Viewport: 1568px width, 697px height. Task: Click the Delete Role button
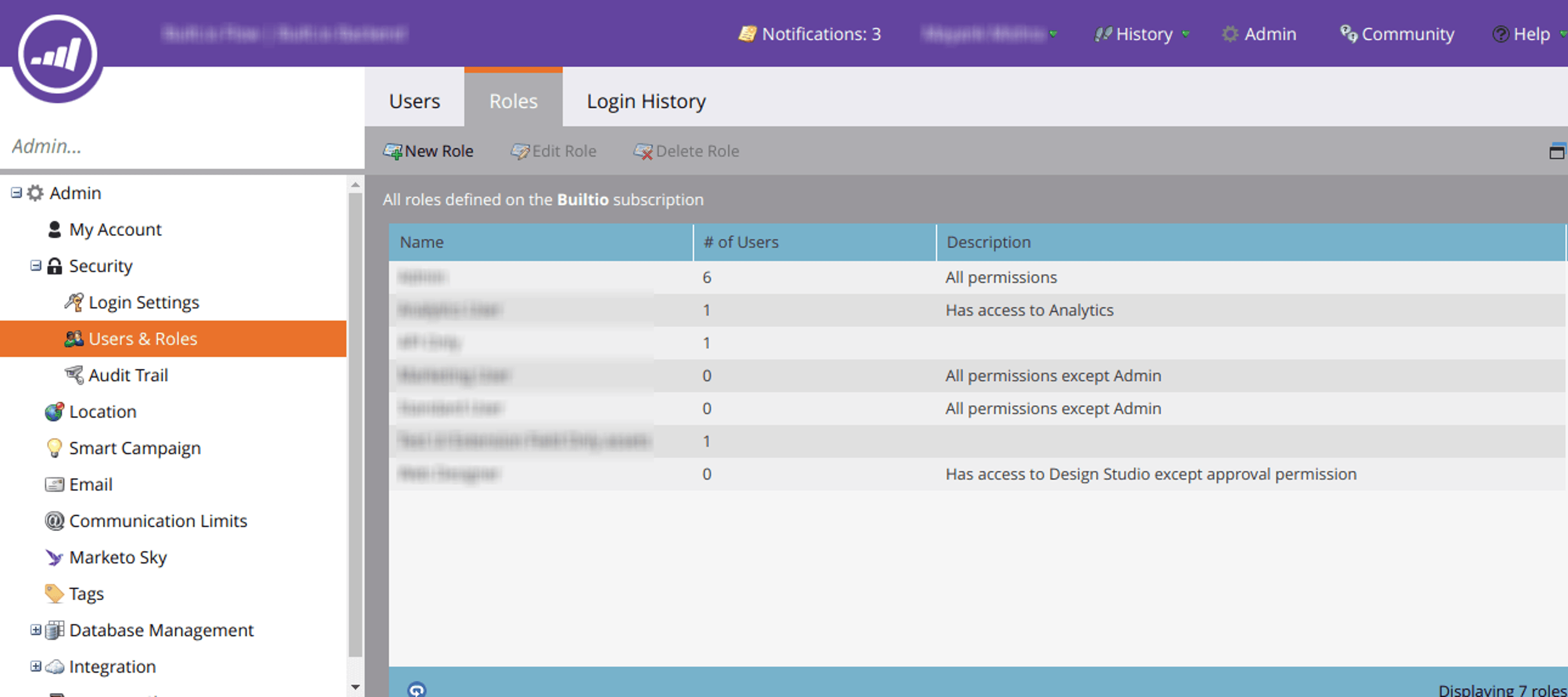pyautogui.click(x=686, y=151)
